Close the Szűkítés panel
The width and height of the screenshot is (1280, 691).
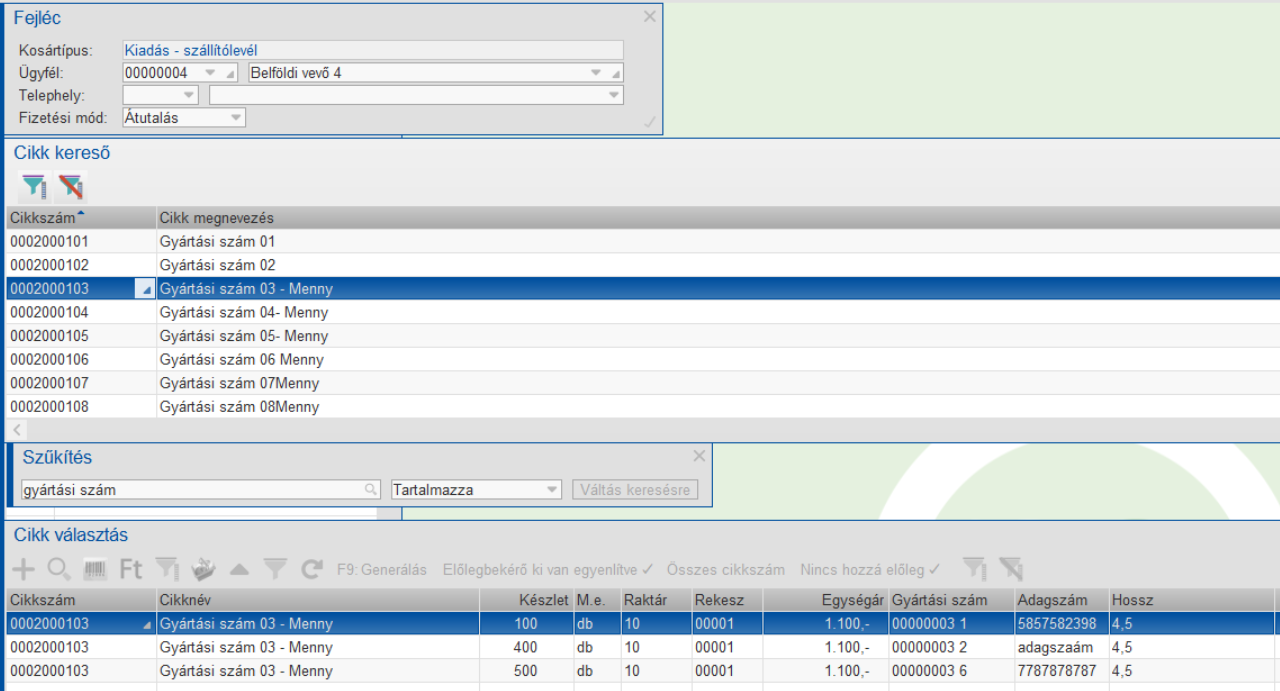[699, 456]
